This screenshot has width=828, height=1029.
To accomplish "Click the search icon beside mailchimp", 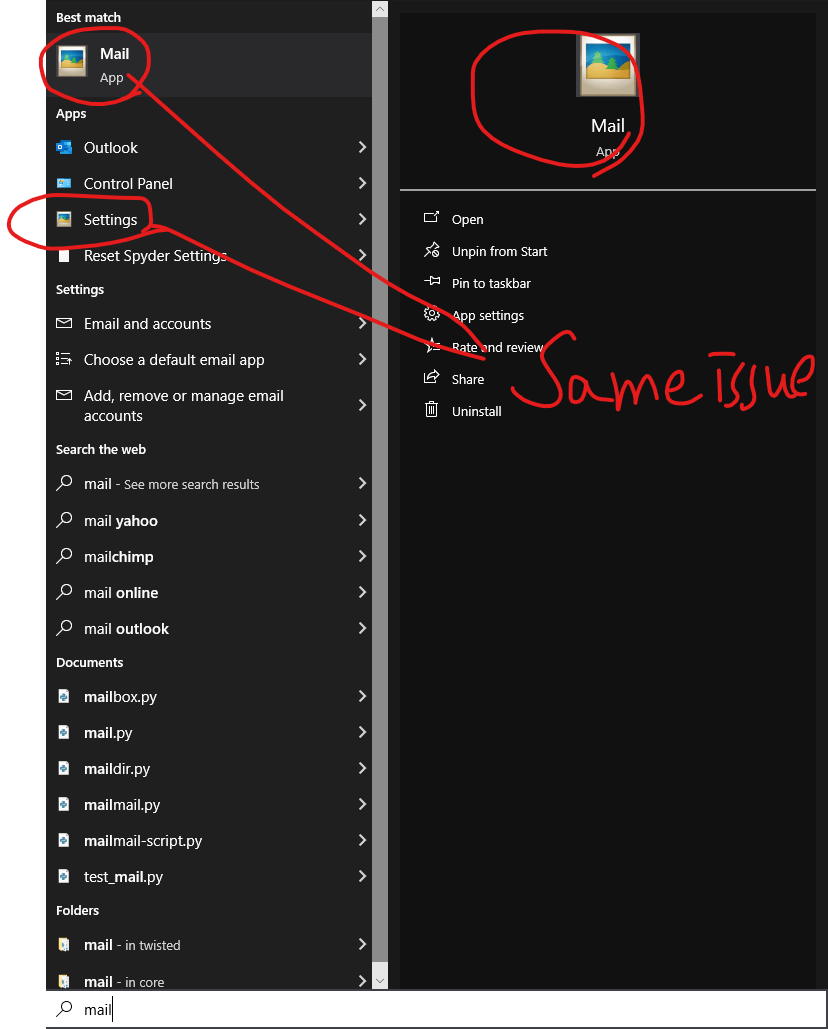I will [64, 556].
